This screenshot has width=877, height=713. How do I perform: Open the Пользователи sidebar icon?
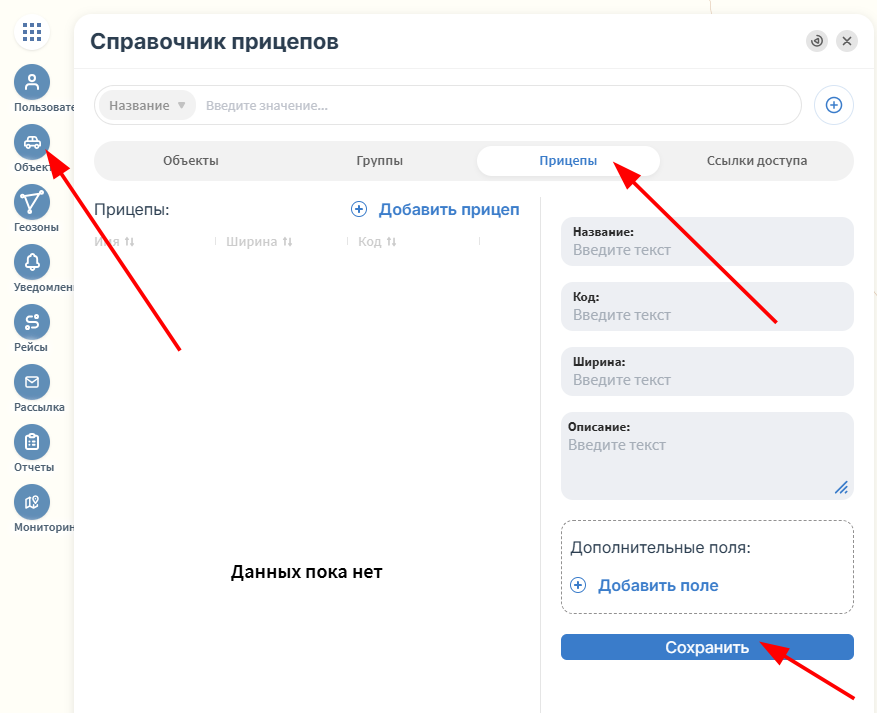tap(32, 82)
